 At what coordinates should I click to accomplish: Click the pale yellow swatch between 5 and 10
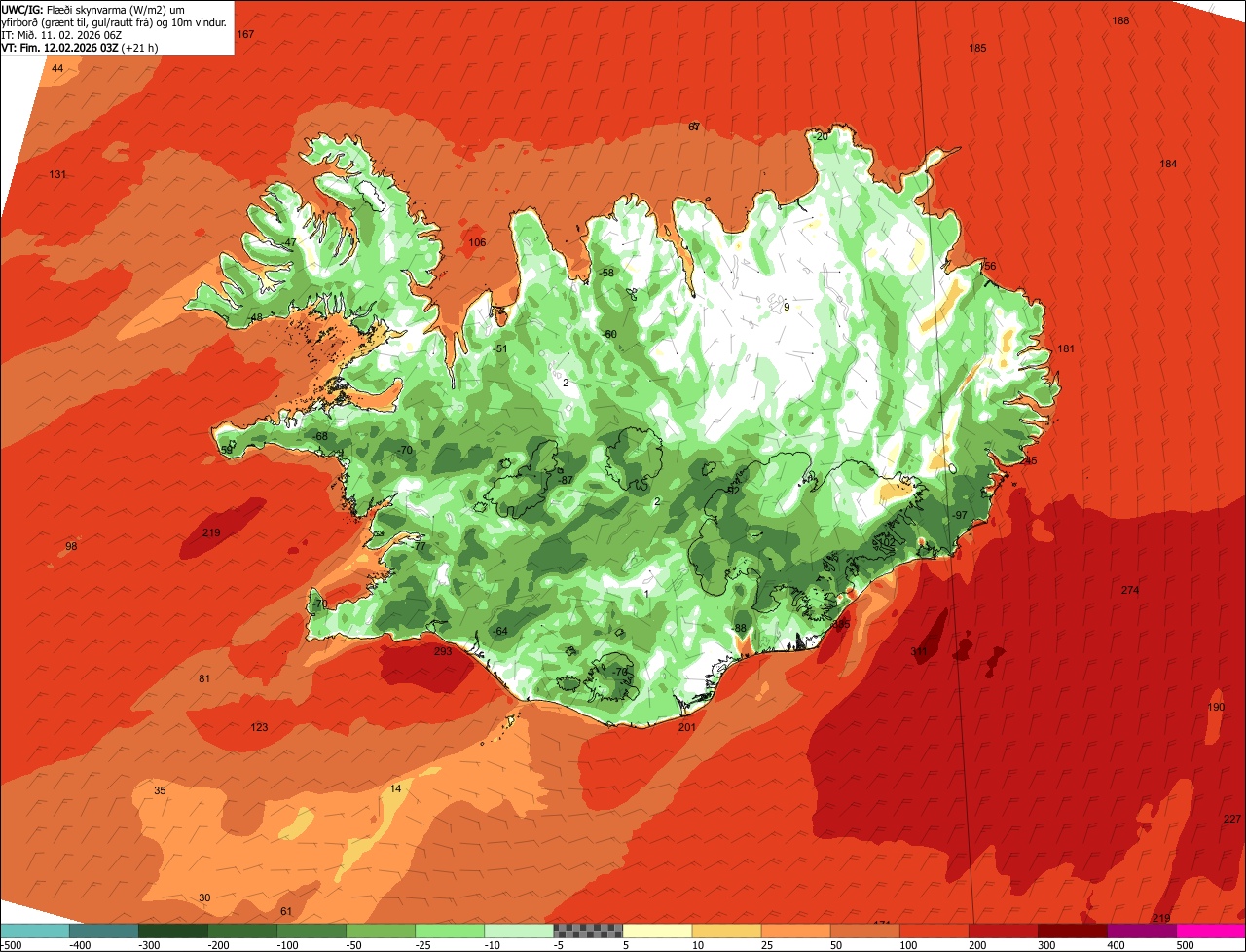point(657,931)
